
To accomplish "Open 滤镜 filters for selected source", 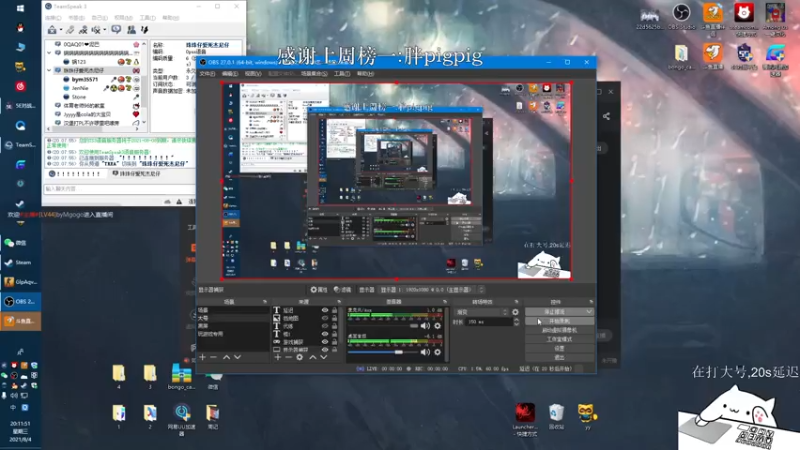I will 342,289.
